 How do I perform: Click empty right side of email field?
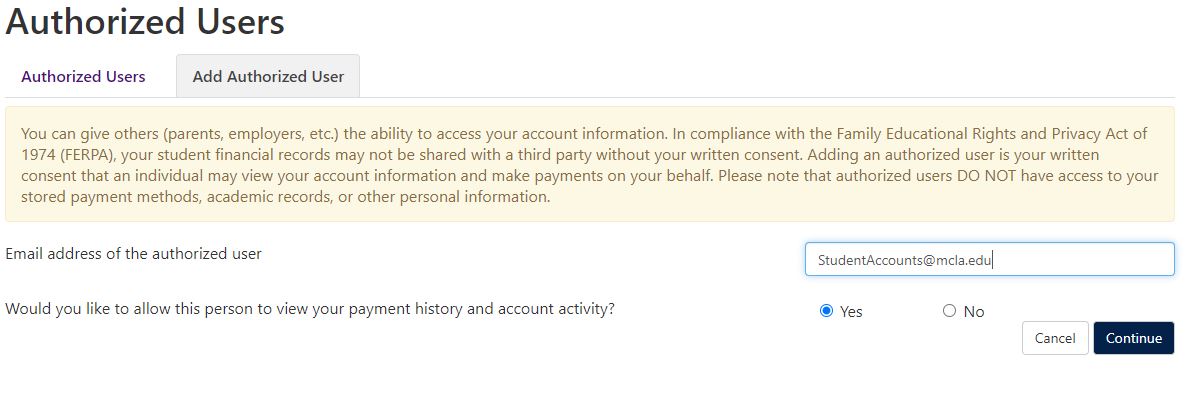point(1084,259)
